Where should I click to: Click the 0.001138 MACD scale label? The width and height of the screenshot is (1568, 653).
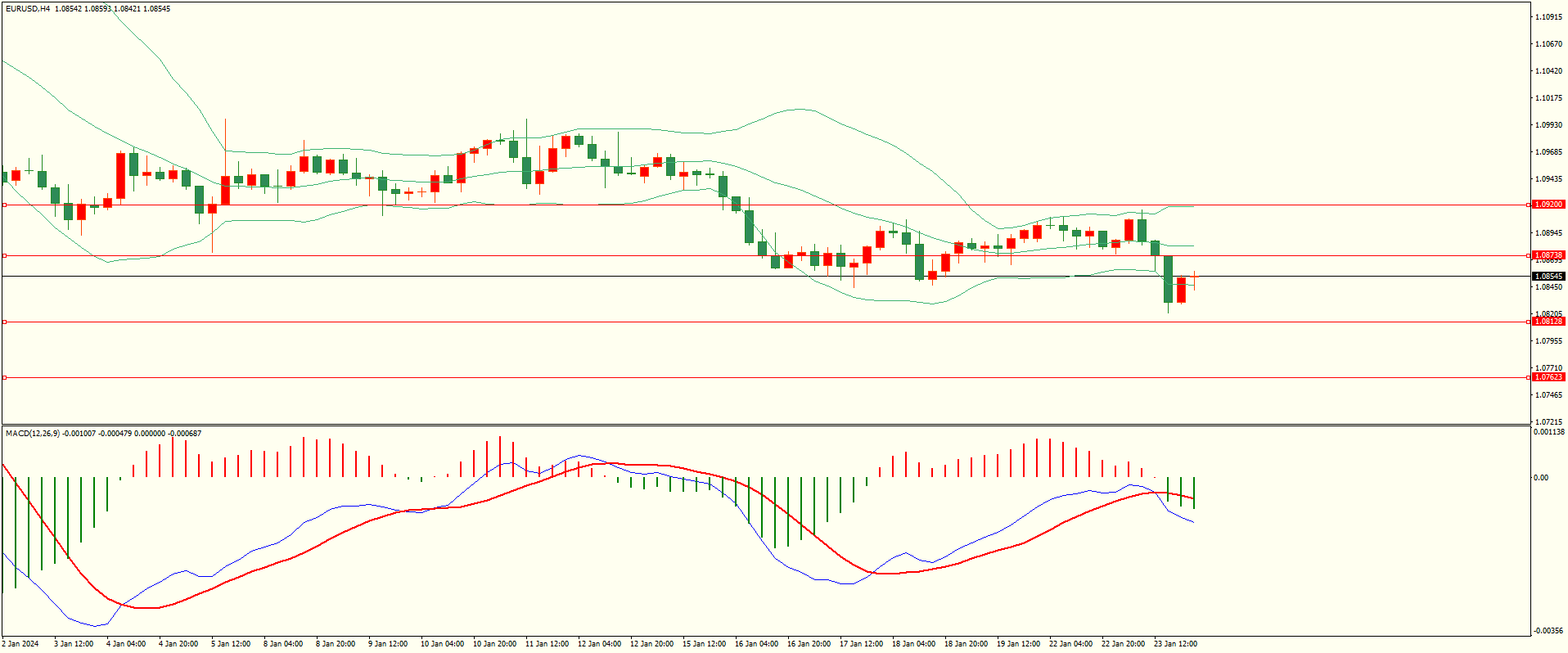tap(1548, 432)
